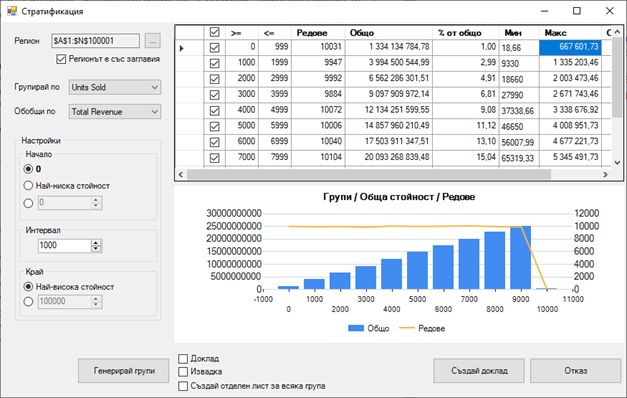The height and width of the screenshot is (398, 627).
Task: Open the region range picker button
Action: 153,41
